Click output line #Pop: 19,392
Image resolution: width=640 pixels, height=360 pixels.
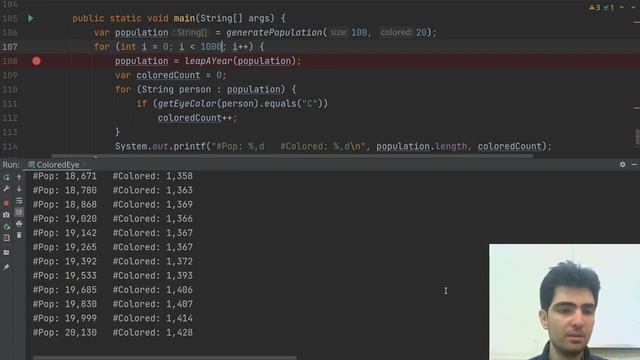click(65, 261)
